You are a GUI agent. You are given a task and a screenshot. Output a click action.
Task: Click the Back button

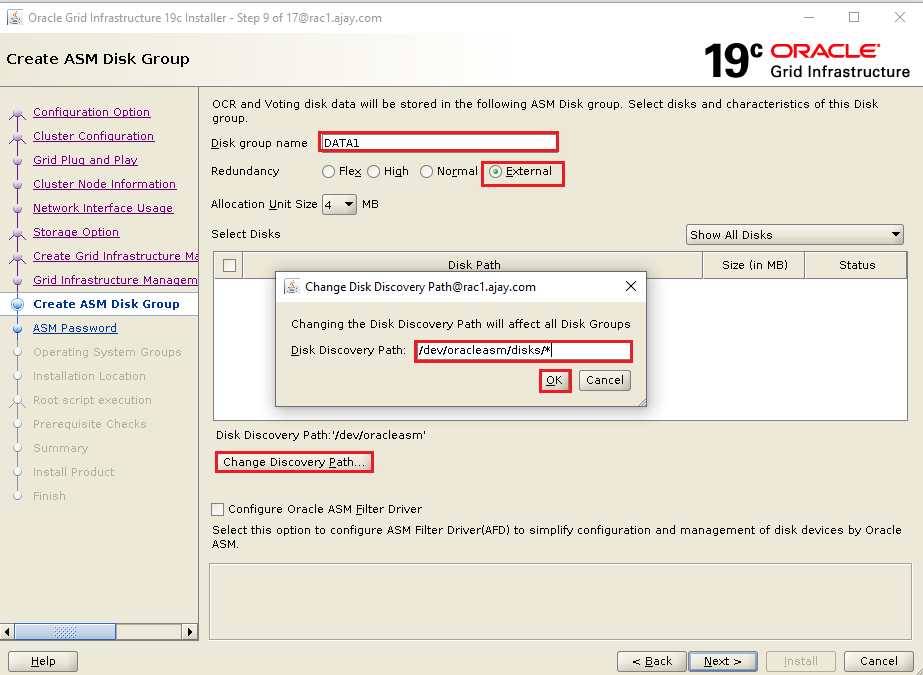(x=652, y=661)
